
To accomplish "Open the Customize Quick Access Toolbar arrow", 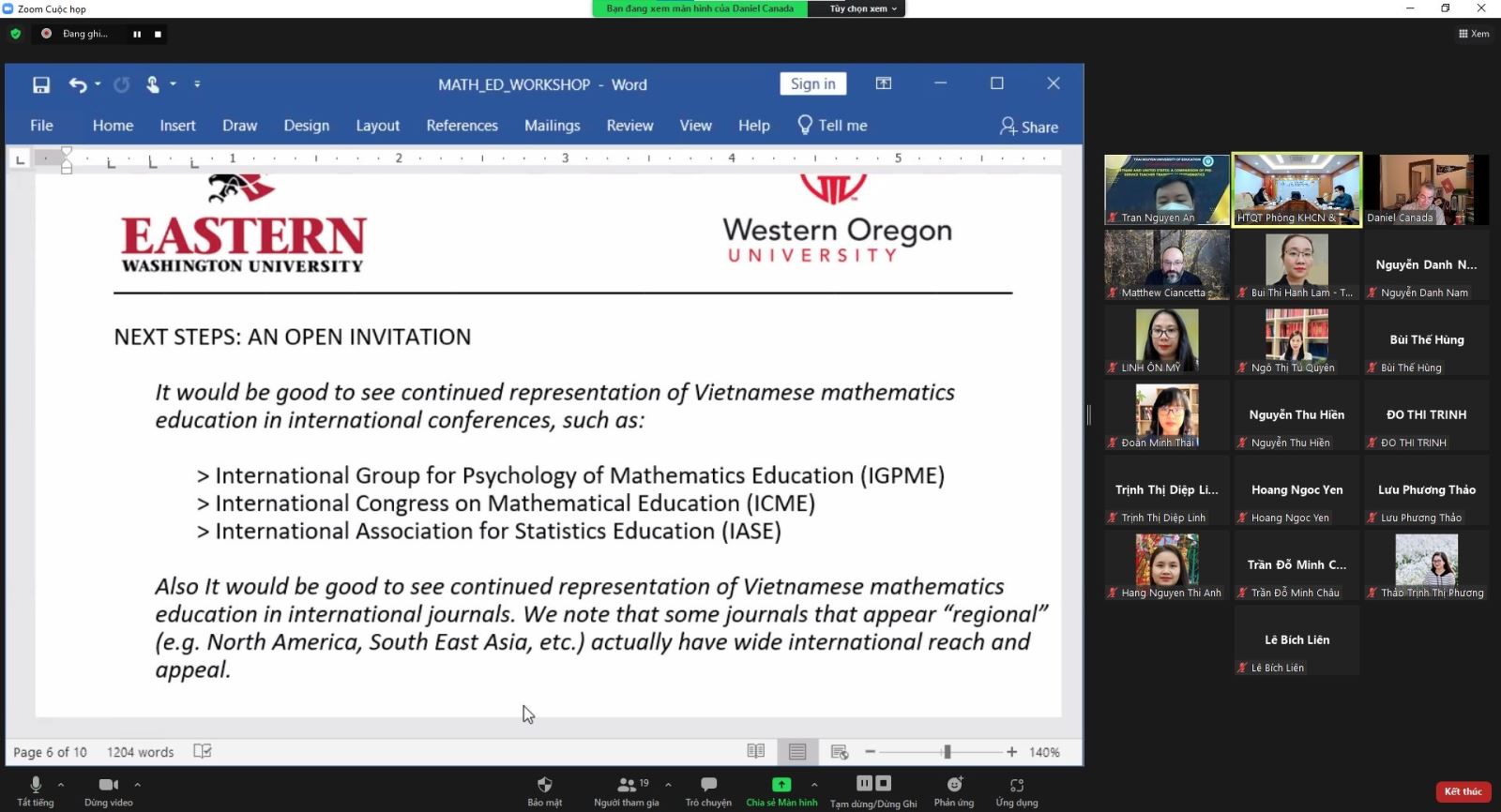I will (197, 84).
